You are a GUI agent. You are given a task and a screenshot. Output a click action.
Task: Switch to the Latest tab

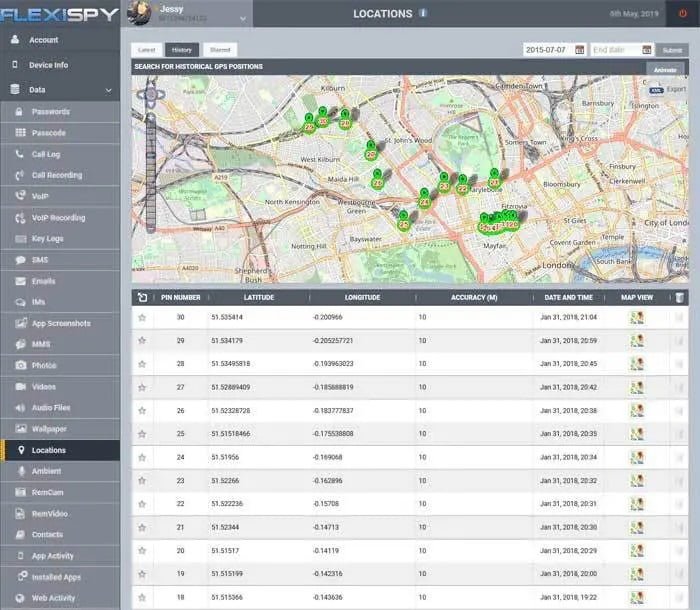click(x=146, y=50)
